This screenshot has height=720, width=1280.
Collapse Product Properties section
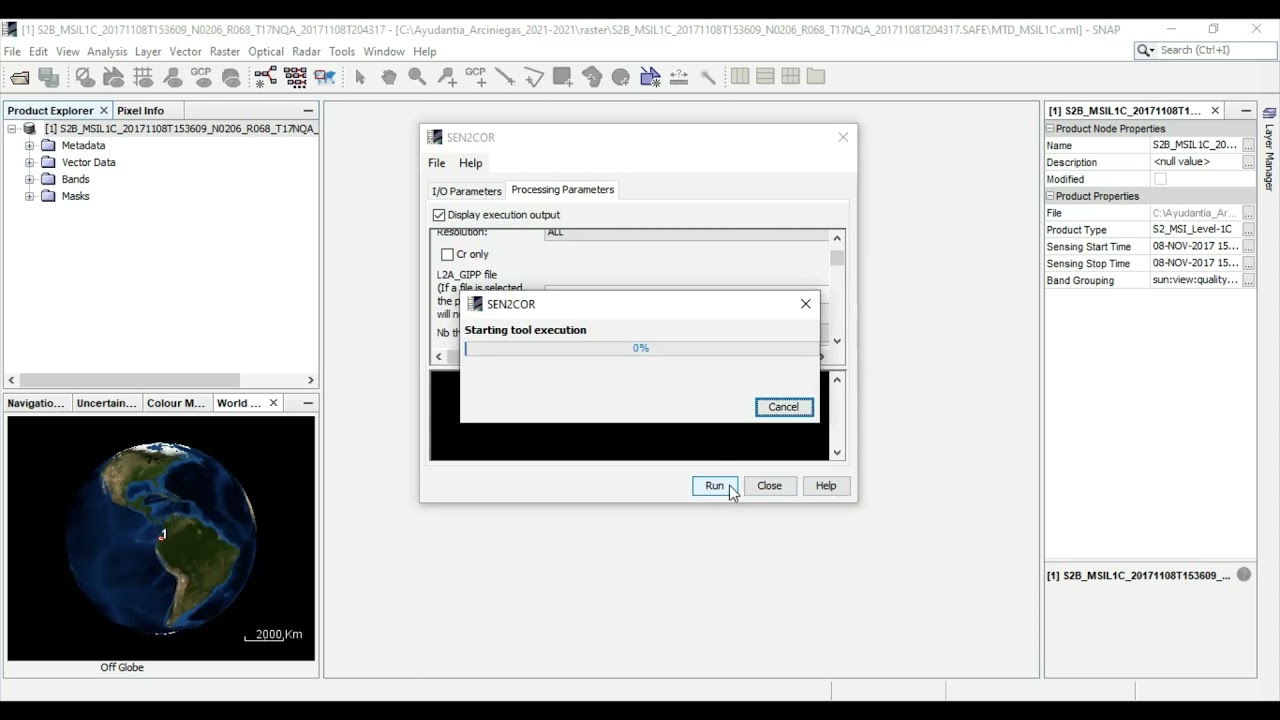[1050, 196]
